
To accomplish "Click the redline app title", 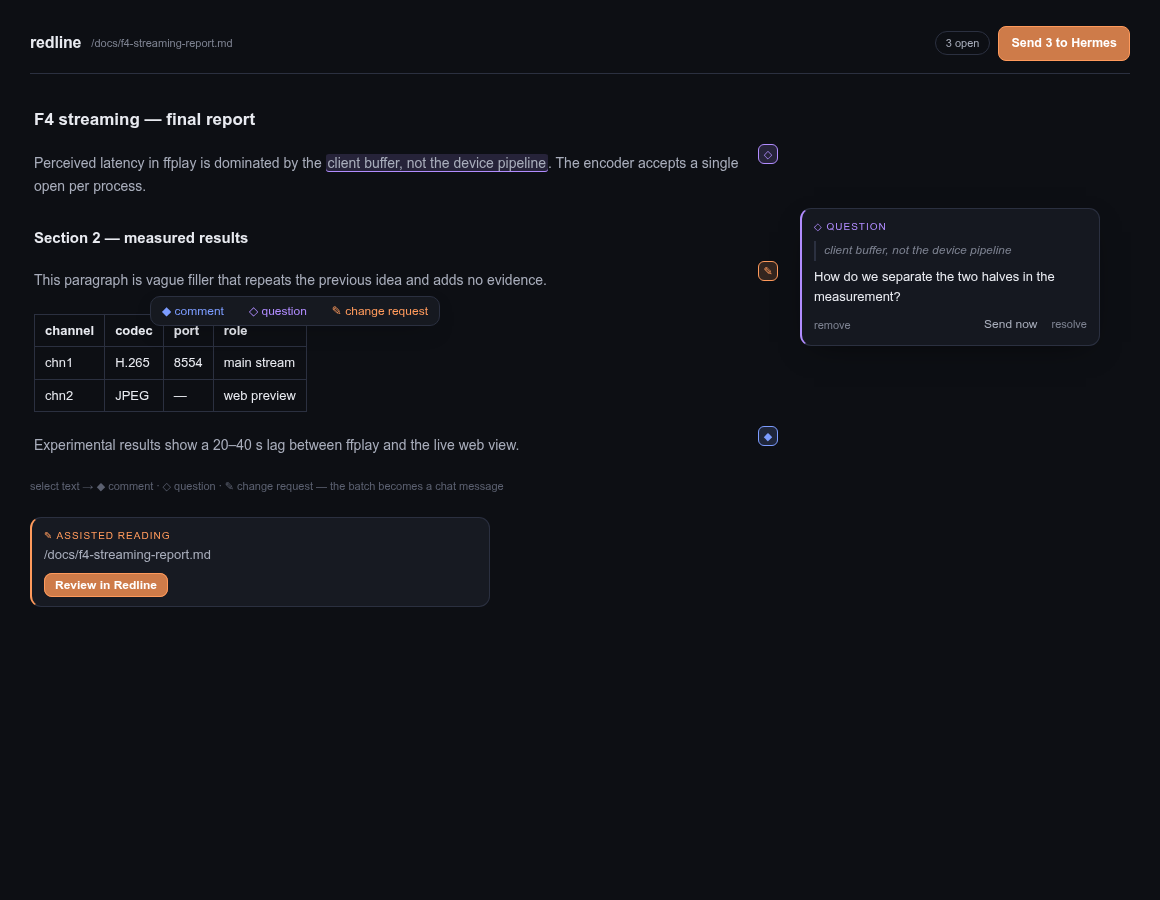I will tap(55, 43).
